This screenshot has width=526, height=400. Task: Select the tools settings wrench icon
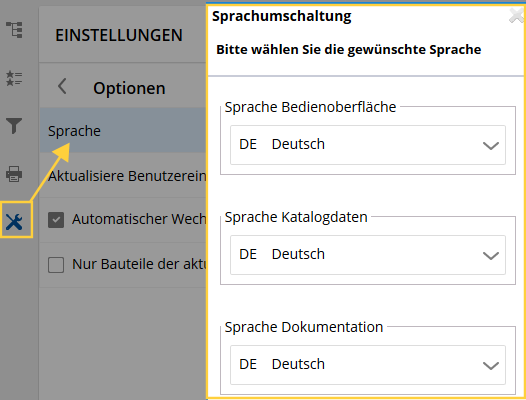point(14,222)
